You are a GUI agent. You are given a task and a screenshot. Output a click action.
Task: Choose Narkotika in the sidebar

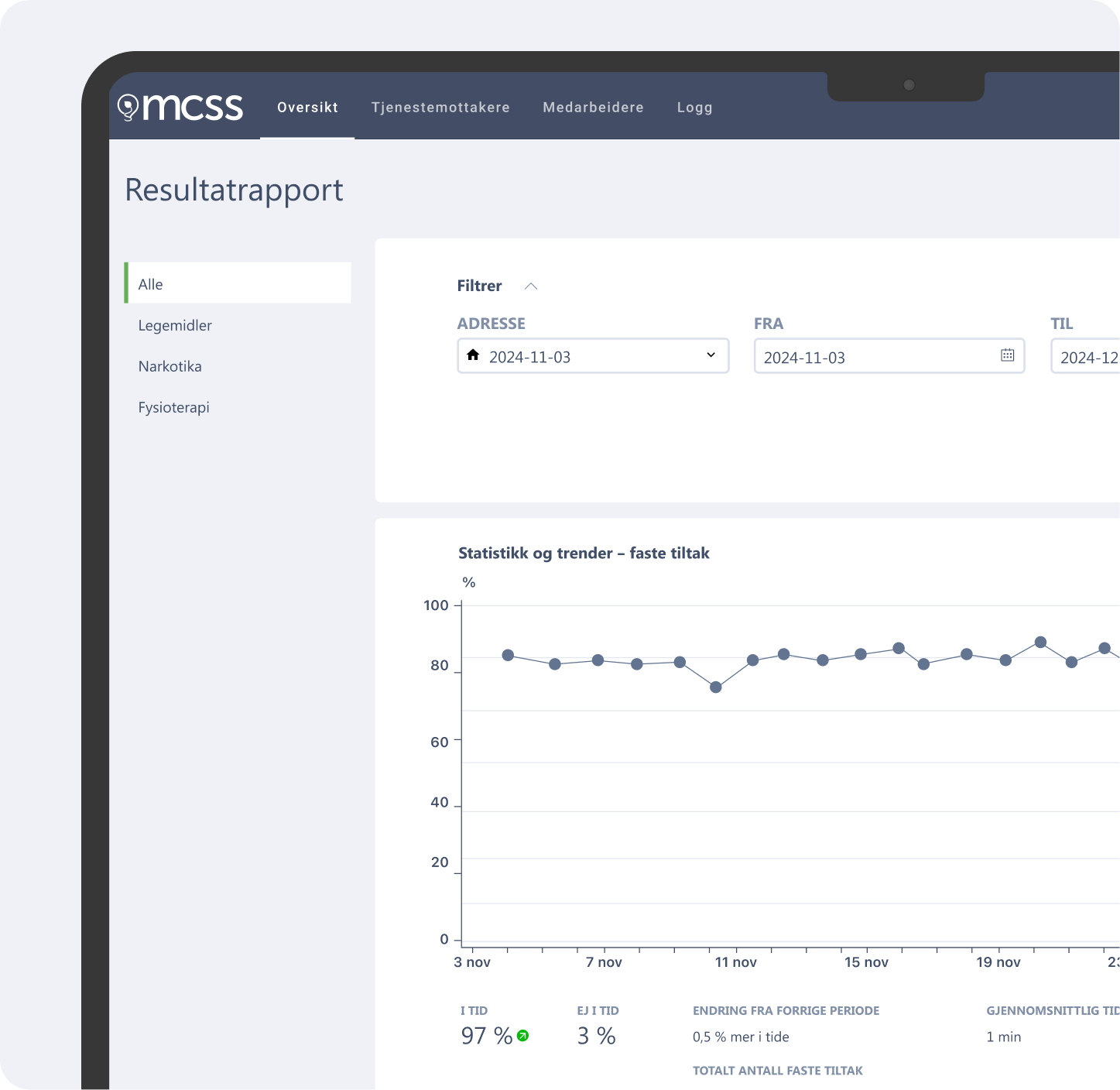tap(170, 366)
